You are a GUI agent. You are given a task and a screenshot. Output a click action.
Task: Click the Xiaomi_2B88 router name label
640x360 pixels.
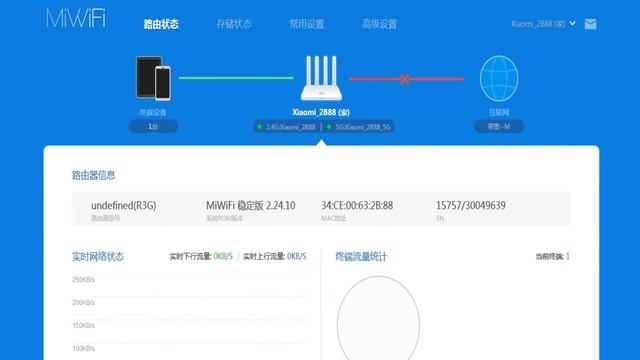tap(321, 112)
